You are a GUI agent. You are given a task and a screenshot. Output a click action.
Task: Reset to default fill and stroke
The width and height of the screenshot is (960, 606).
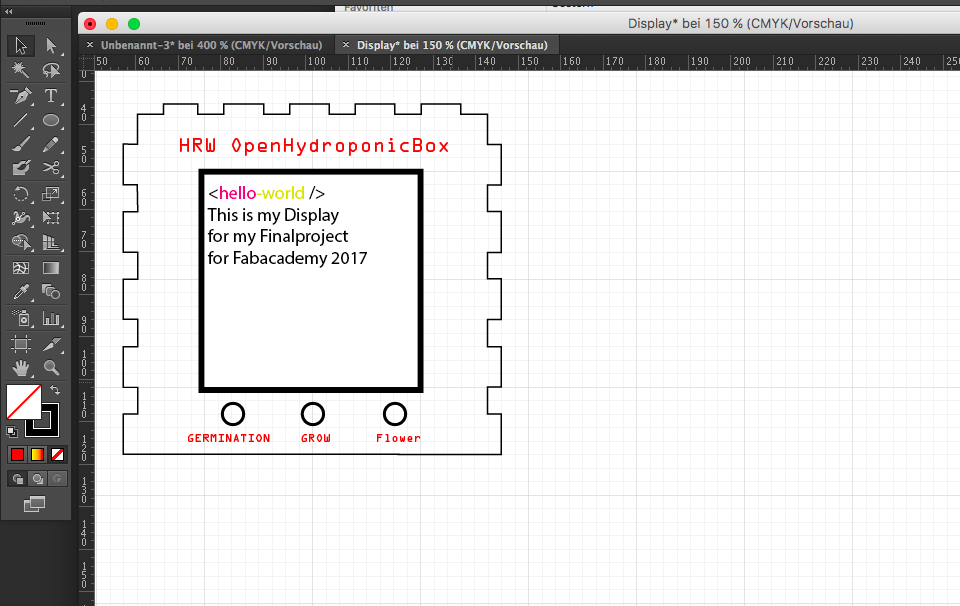[x=12, y=432]
